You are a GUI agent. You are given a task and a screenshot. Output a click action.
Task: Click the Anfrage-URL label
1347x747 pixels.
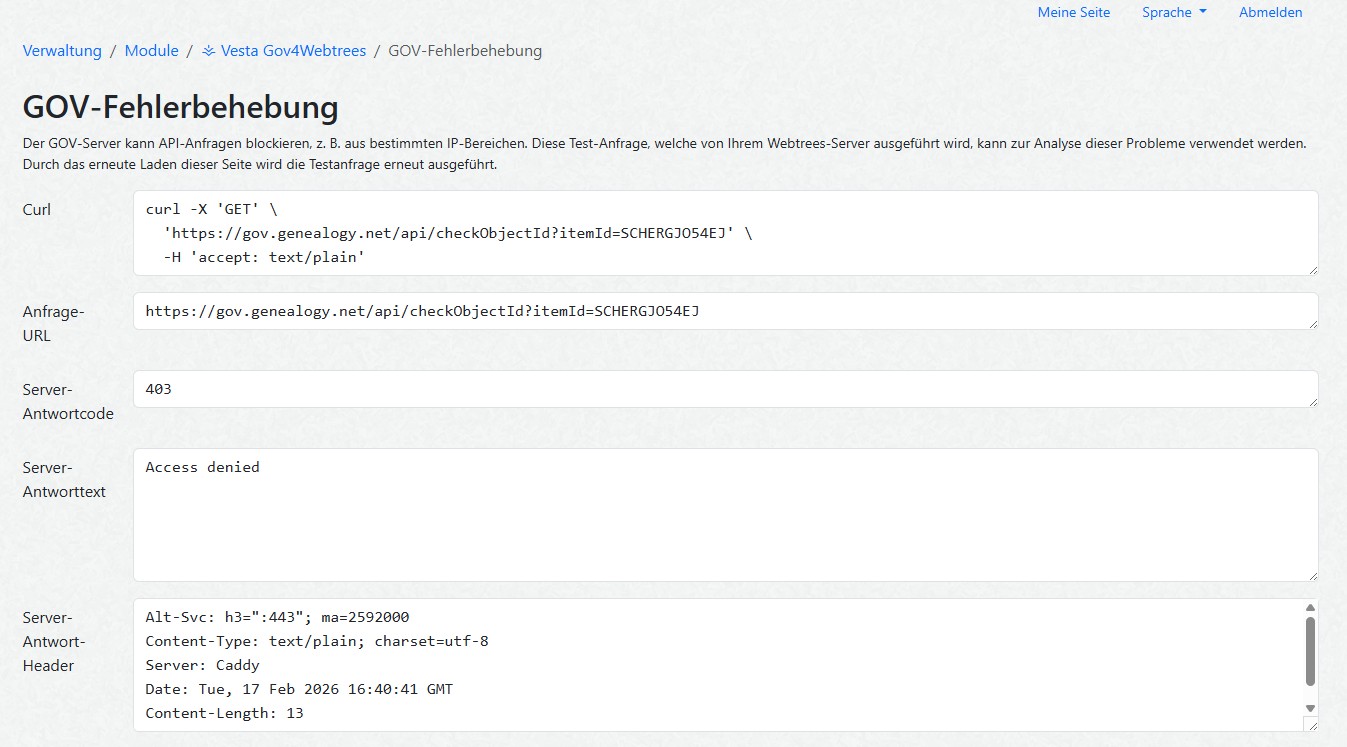[54, 323]
